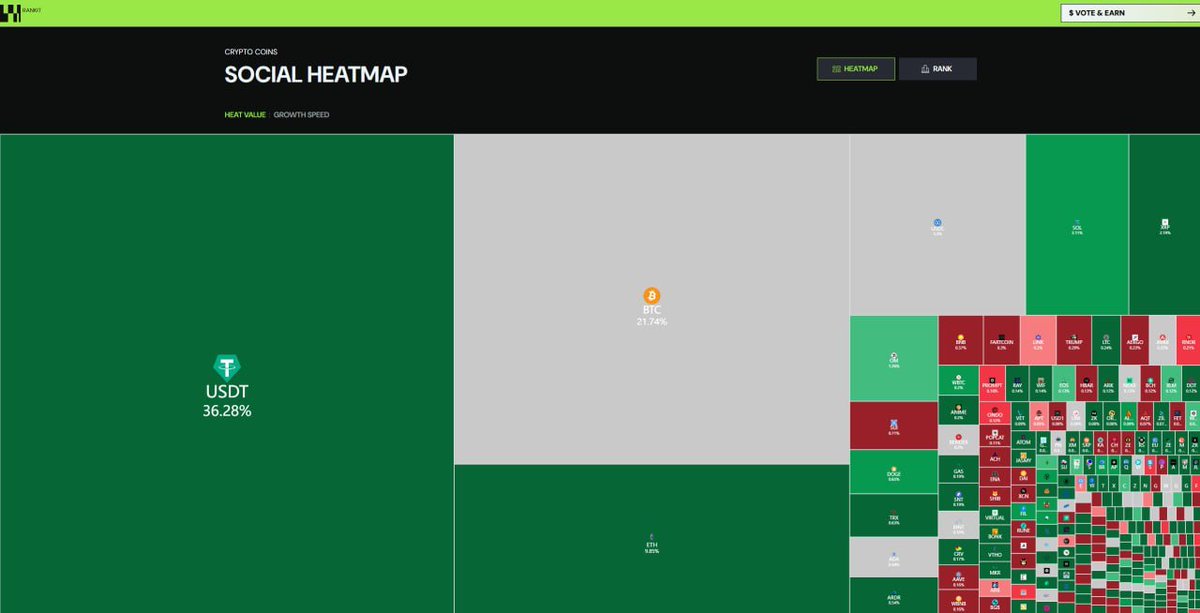Switch to the Heatmap view tab

coord(855,69)
